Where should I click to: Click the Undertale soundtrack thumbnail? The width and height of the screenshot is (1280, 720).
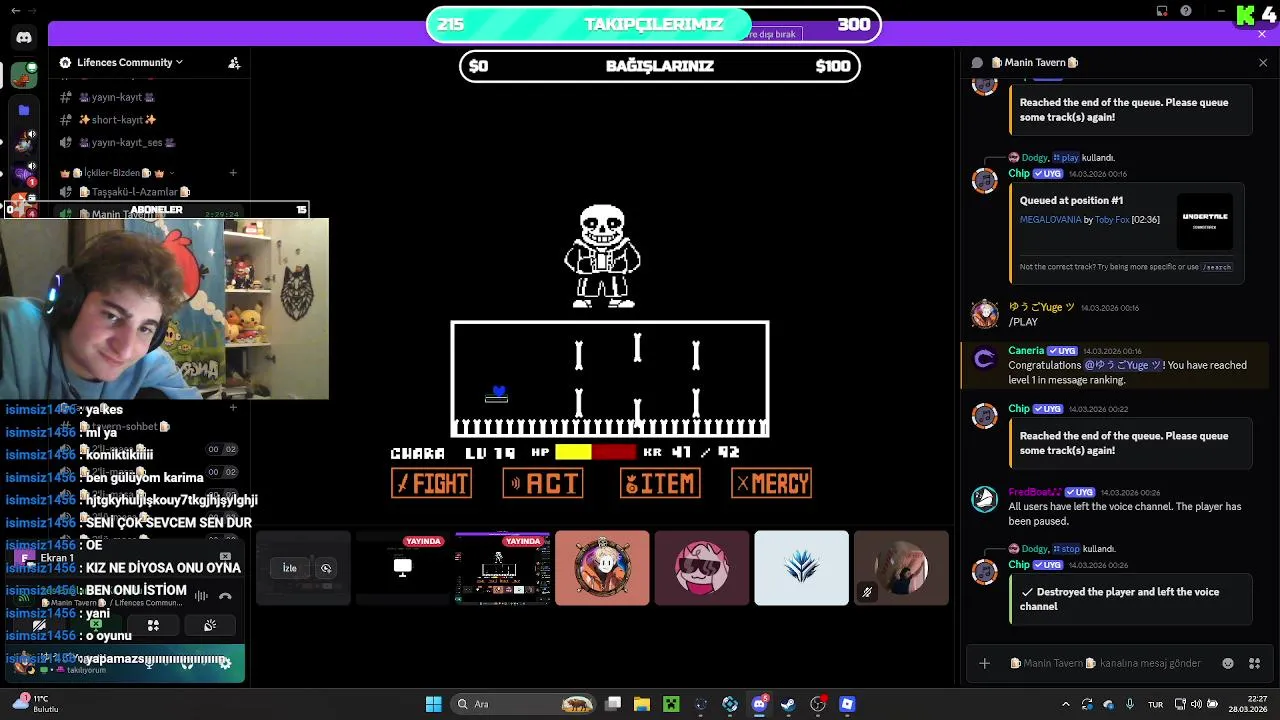tap(1205, 221)
